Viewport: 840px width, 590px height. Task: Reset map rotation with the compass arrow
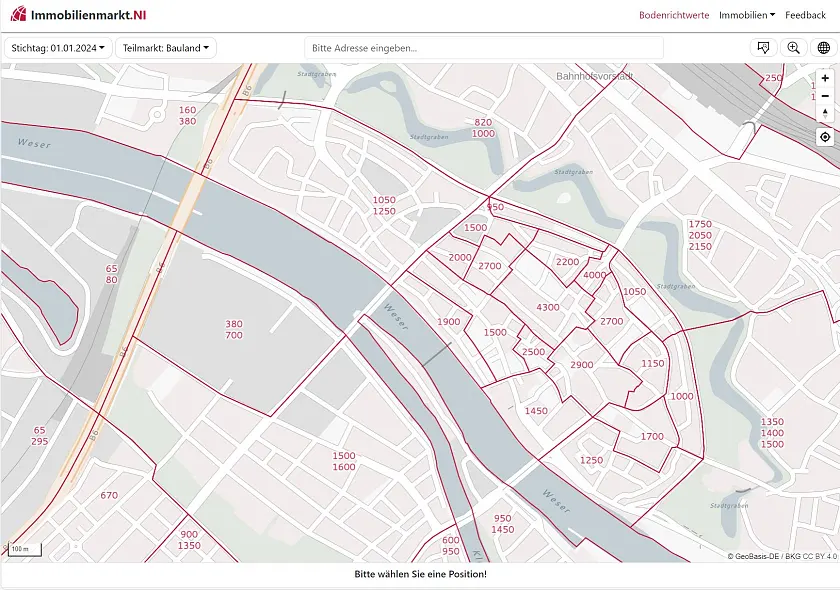pyautogui.click(x=825, y=114)
